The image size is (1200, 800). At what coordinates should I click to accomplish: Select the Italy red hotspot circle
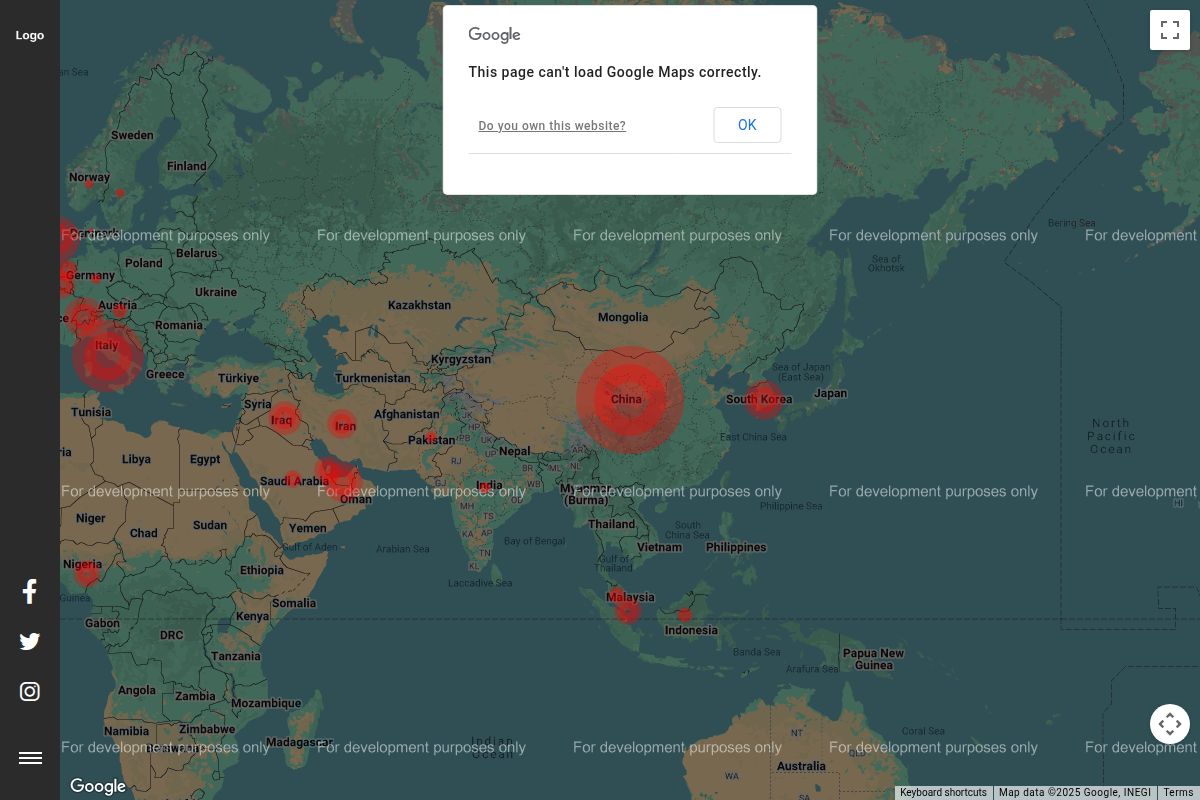(x=107, y=355)
